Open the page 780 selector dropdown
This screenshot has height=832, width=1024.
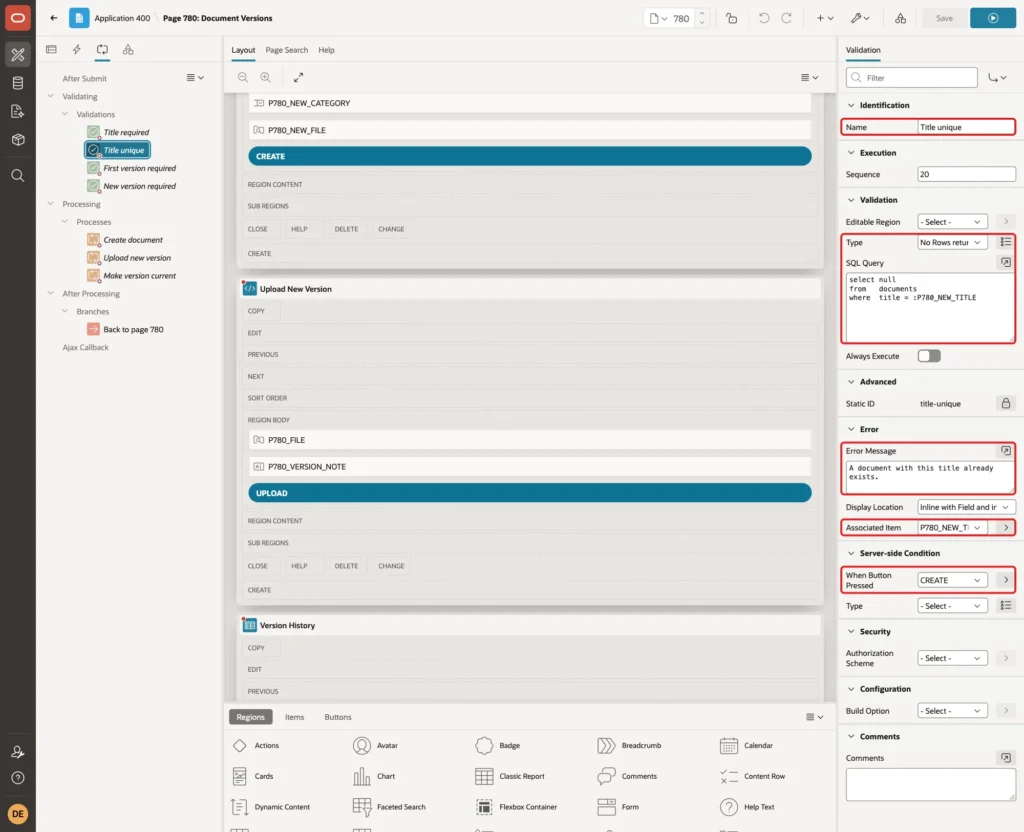coord(658,18)
